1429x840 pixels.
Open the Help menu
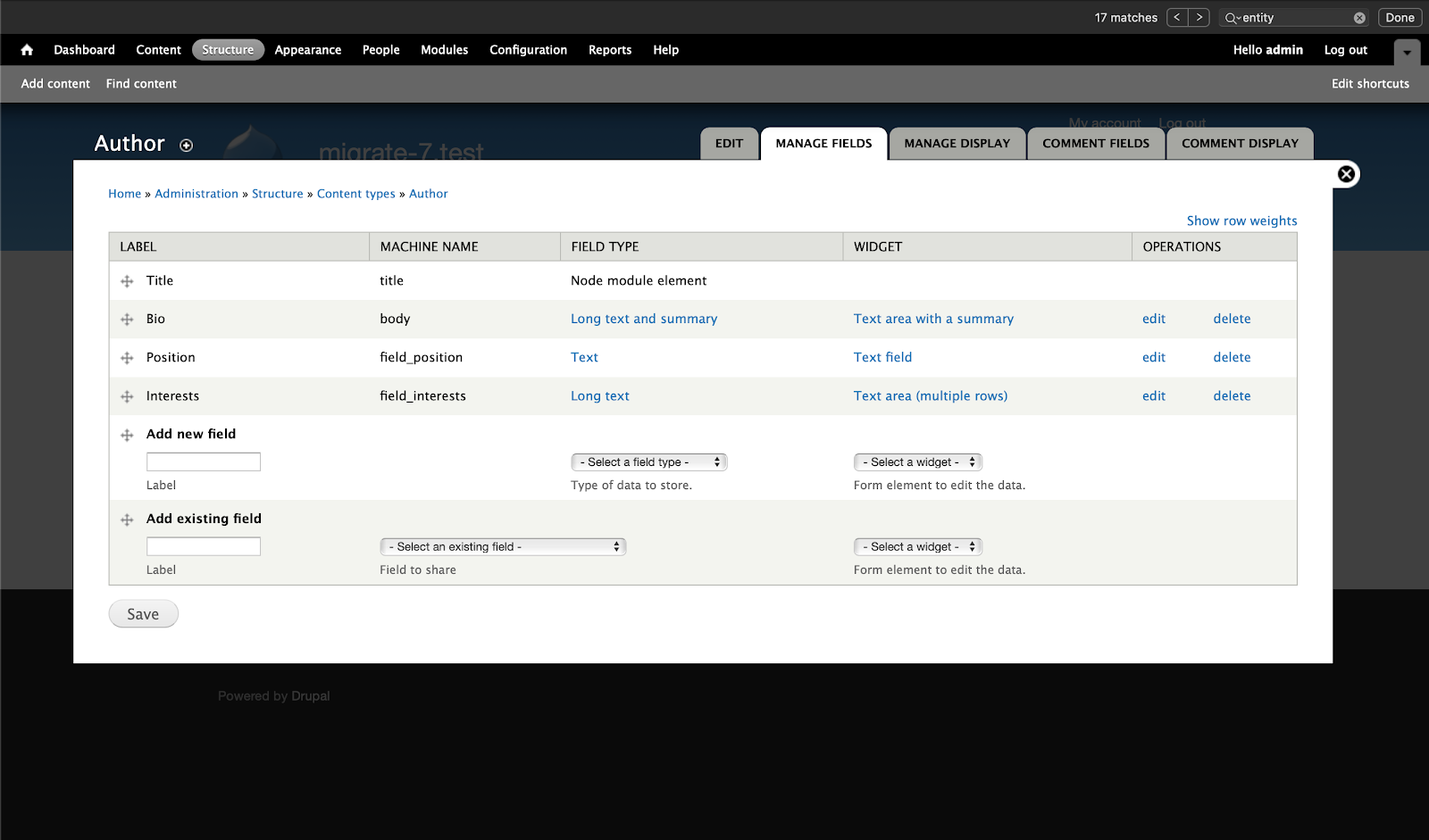665,50
